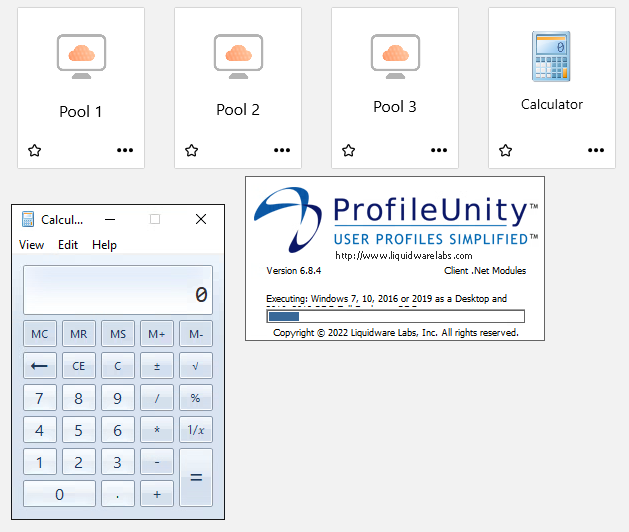Click the plus-minus sign toggle button

click(x=157, y=366)
